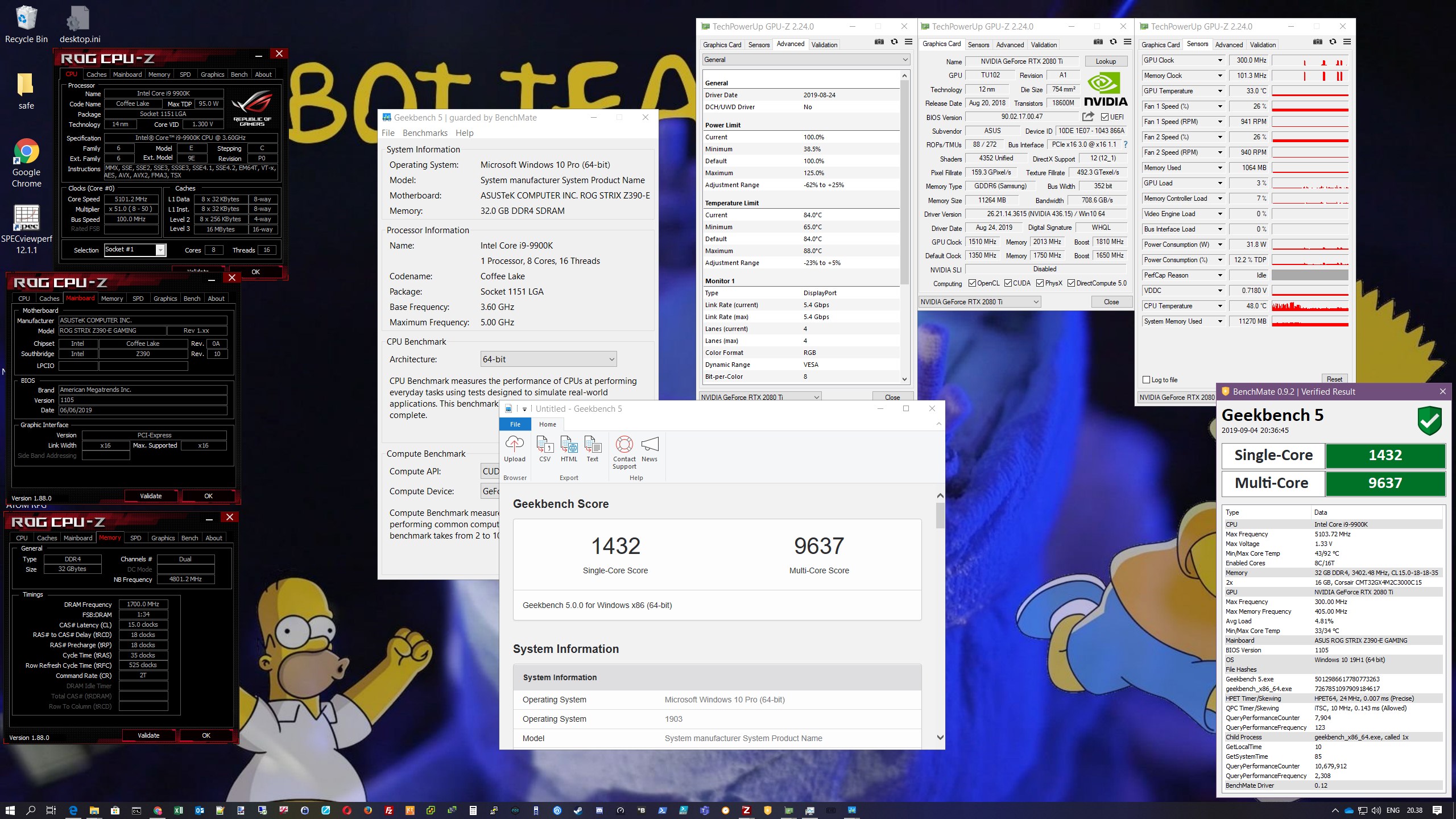The image size is (1456, 819).
Task: Open the Benchmarks menu in Geekbench 5
Action: 425,133
